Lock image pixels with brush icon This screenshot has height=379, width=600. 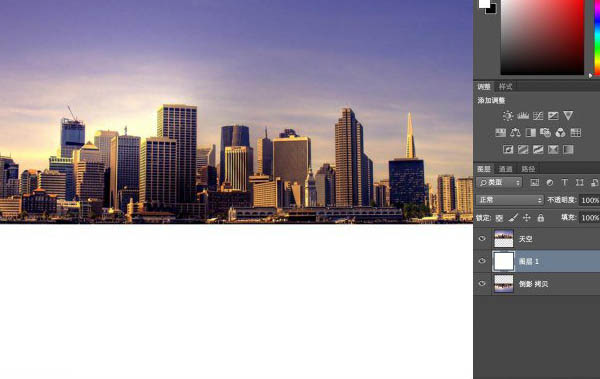point(513,218)
